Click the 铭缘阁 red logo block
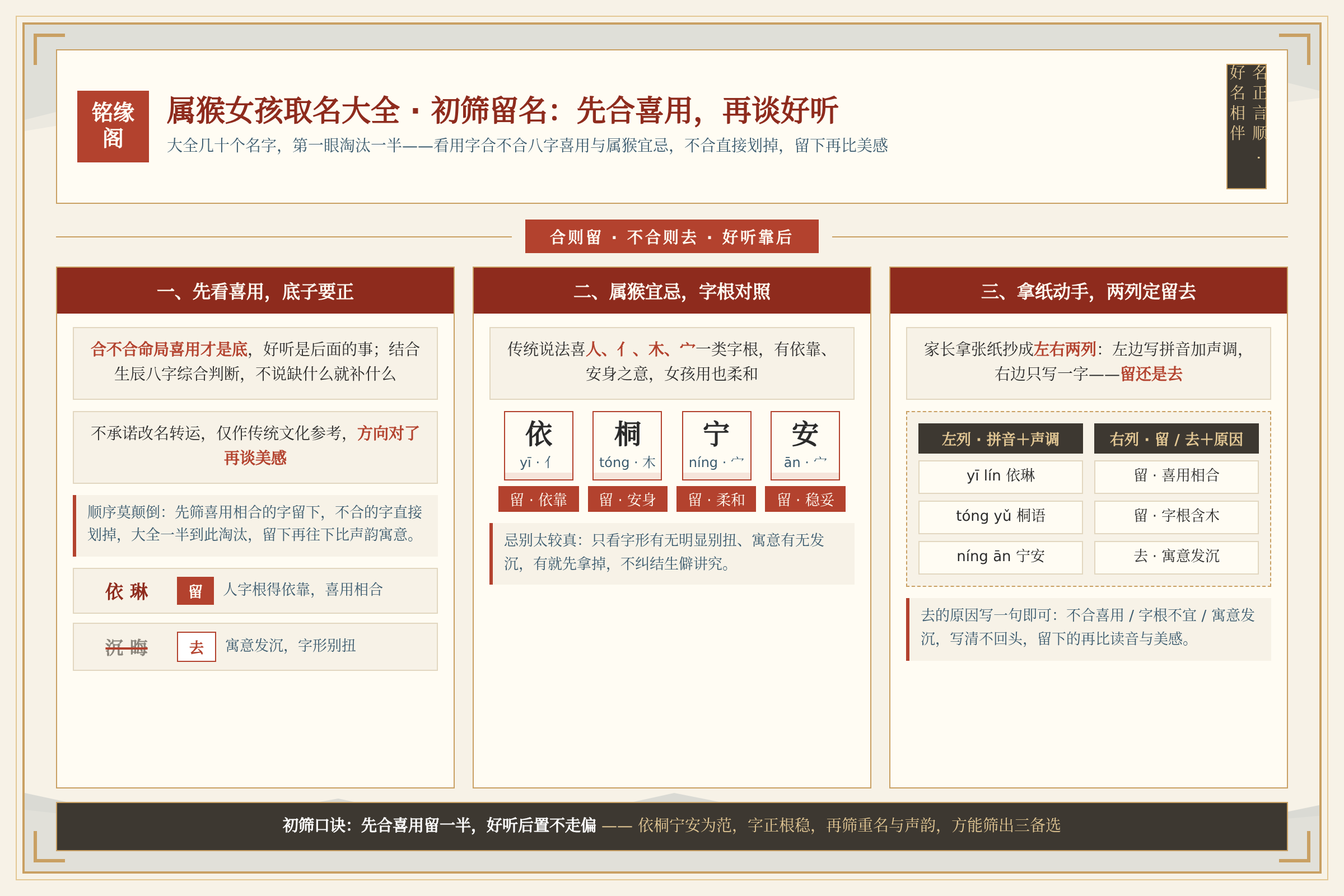Image resolution: width=1344 pixels, height=896 pixels. (x=113, y=127)
